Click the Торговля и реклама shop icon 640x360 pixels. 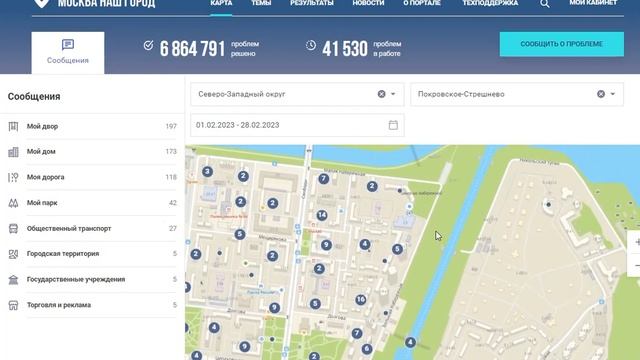[13, 305]
